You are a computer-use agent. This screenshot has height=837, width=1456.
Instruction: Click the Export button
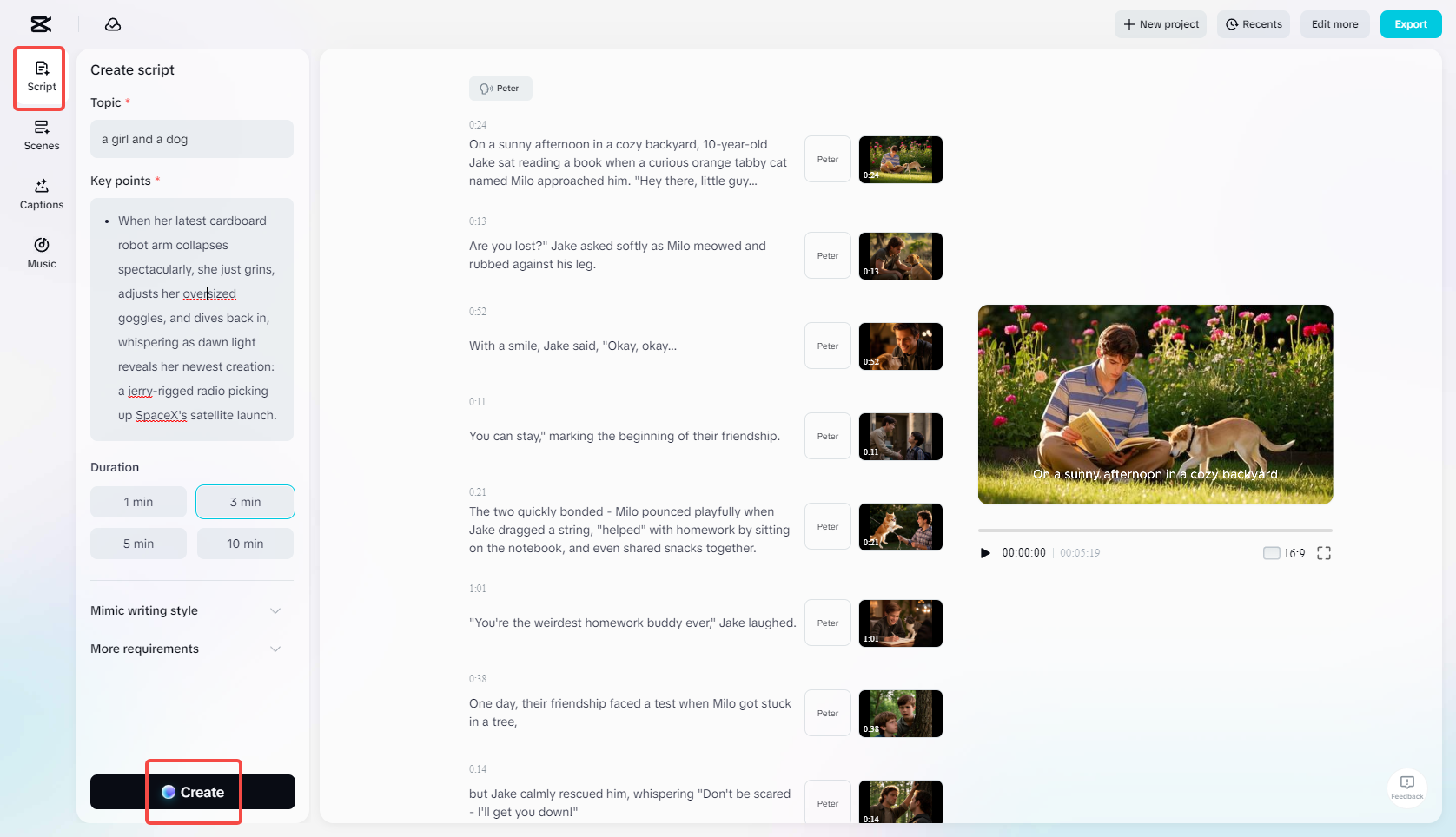pyautogui.click(x=1410, y=24)
